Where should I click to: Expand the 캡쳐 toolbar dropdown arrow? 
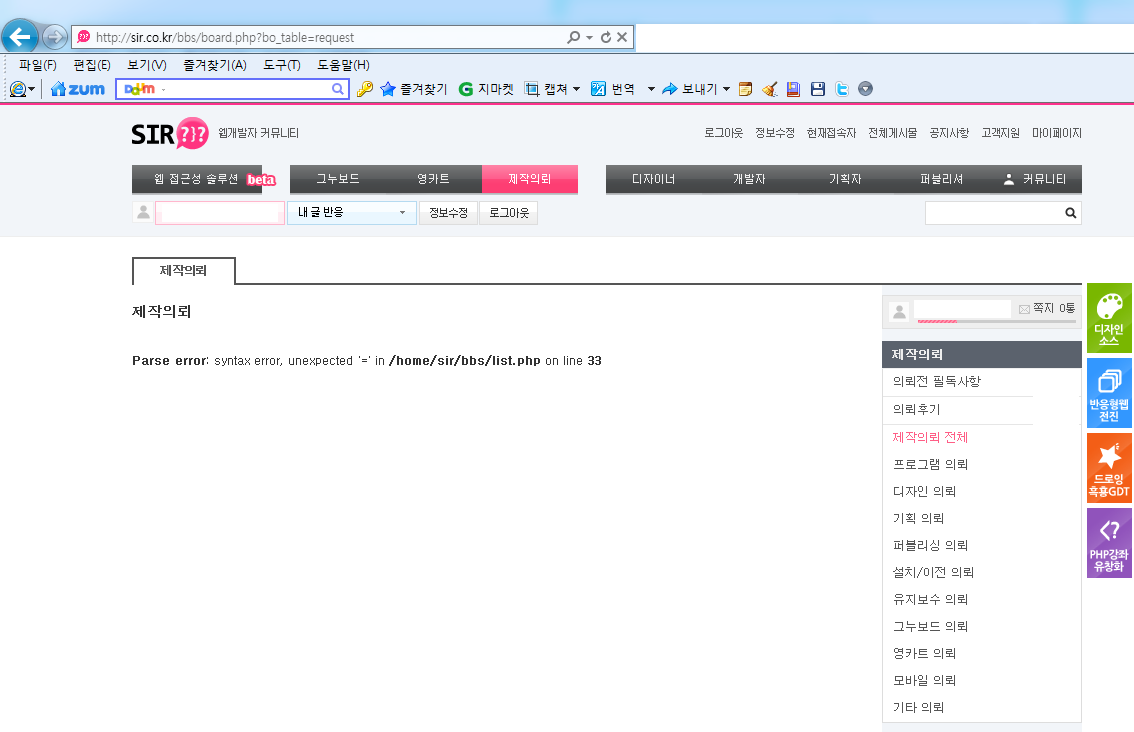pyautogui.click(x=576, y=89)
